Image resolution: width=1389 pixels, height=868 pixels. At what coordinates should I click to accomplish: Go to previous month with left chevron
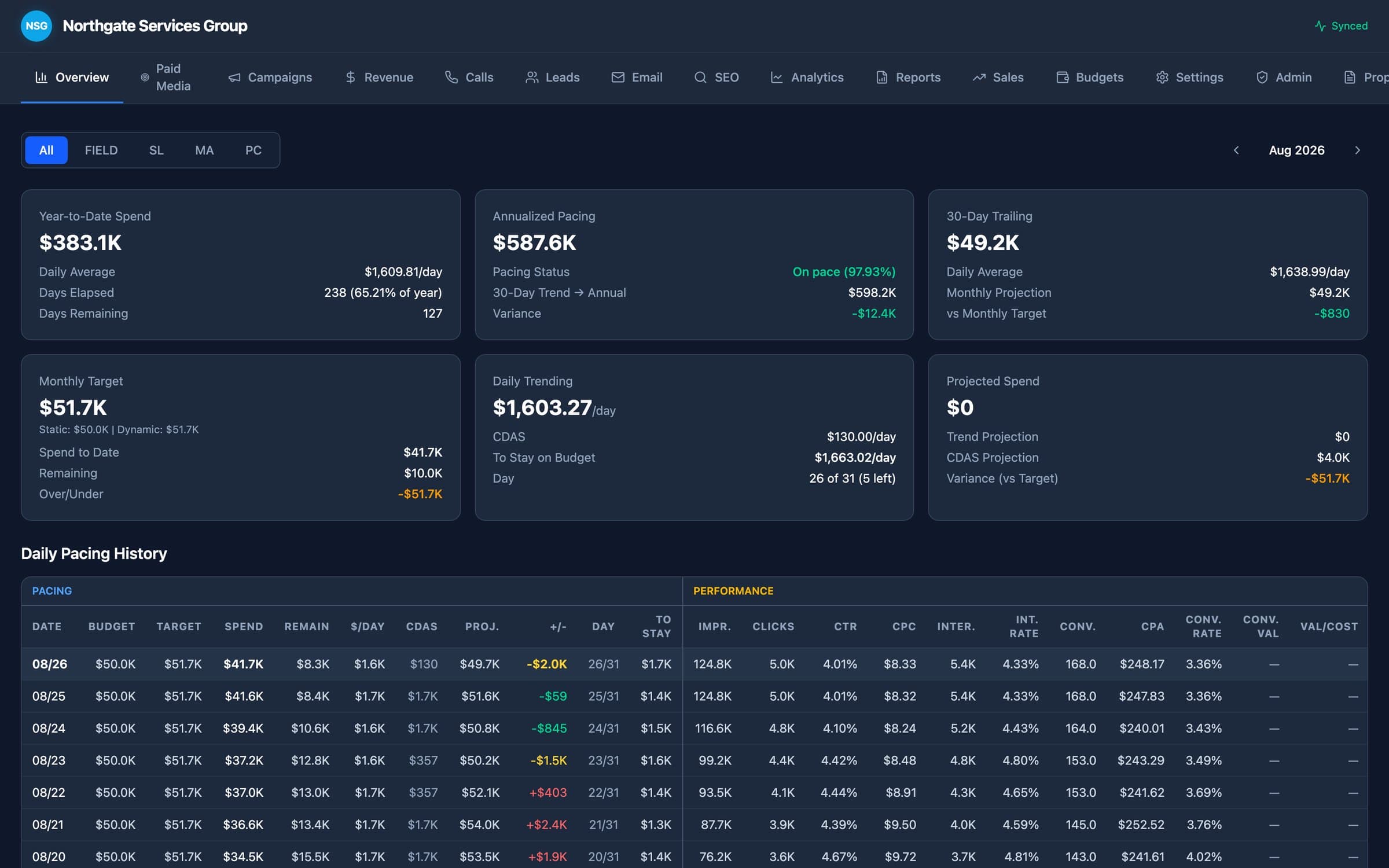point(1236,150)
